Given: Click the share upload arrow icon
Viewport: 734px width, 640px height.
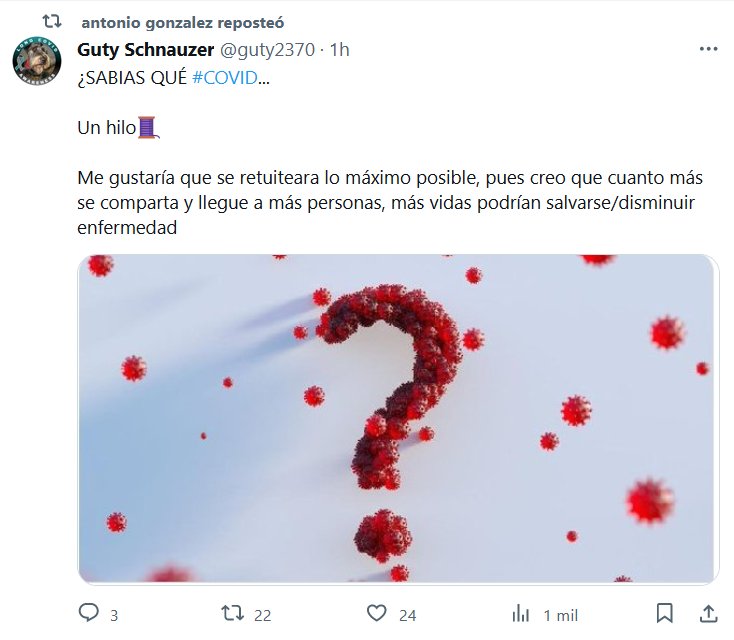Looking at the screenshot, I should click(707, 613).
